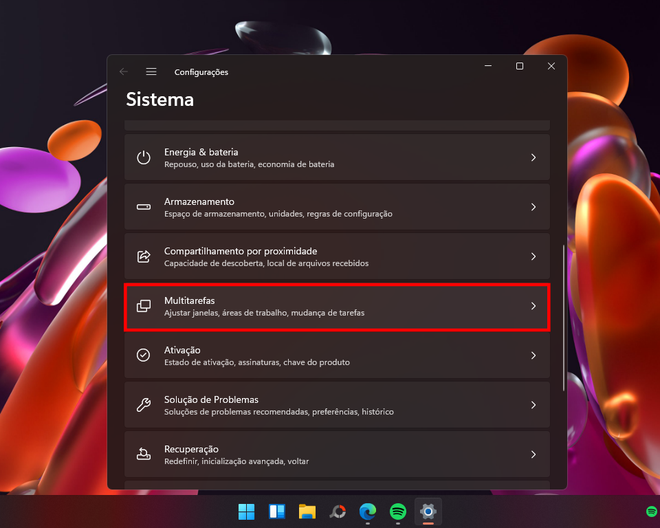The height and width of the screenshot is (528, 660).
Task: Open Ativação settings
Action: tap(337, 355)
